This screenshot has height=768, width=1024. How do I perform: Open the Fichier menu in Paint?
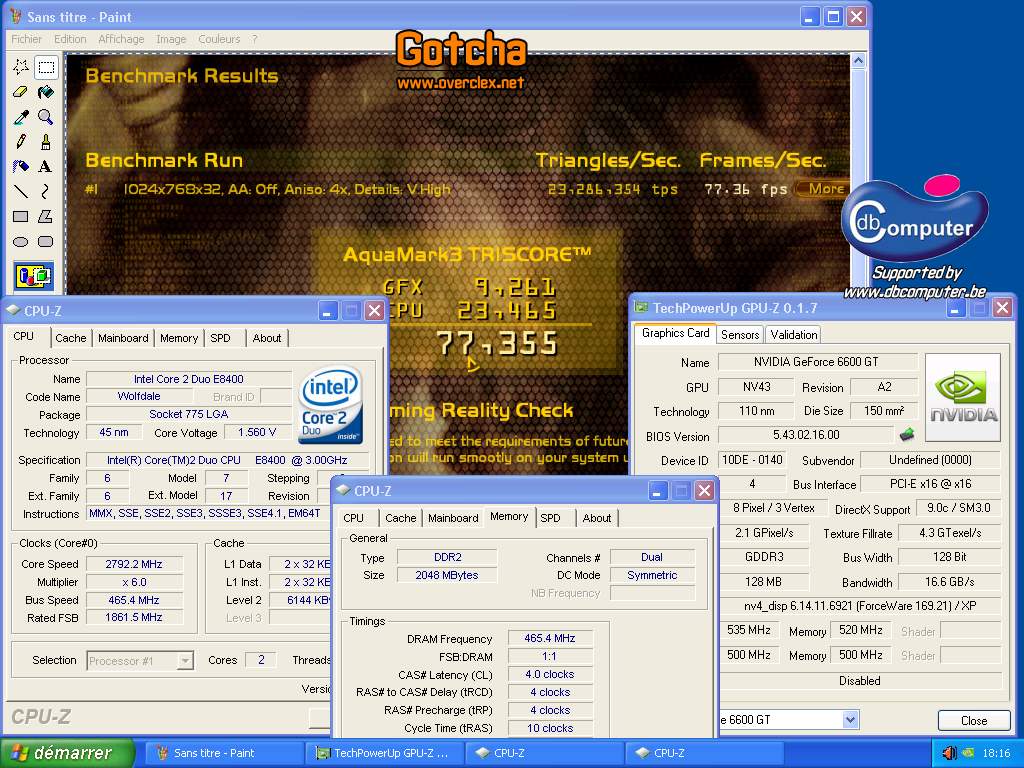tap(26, 39)
